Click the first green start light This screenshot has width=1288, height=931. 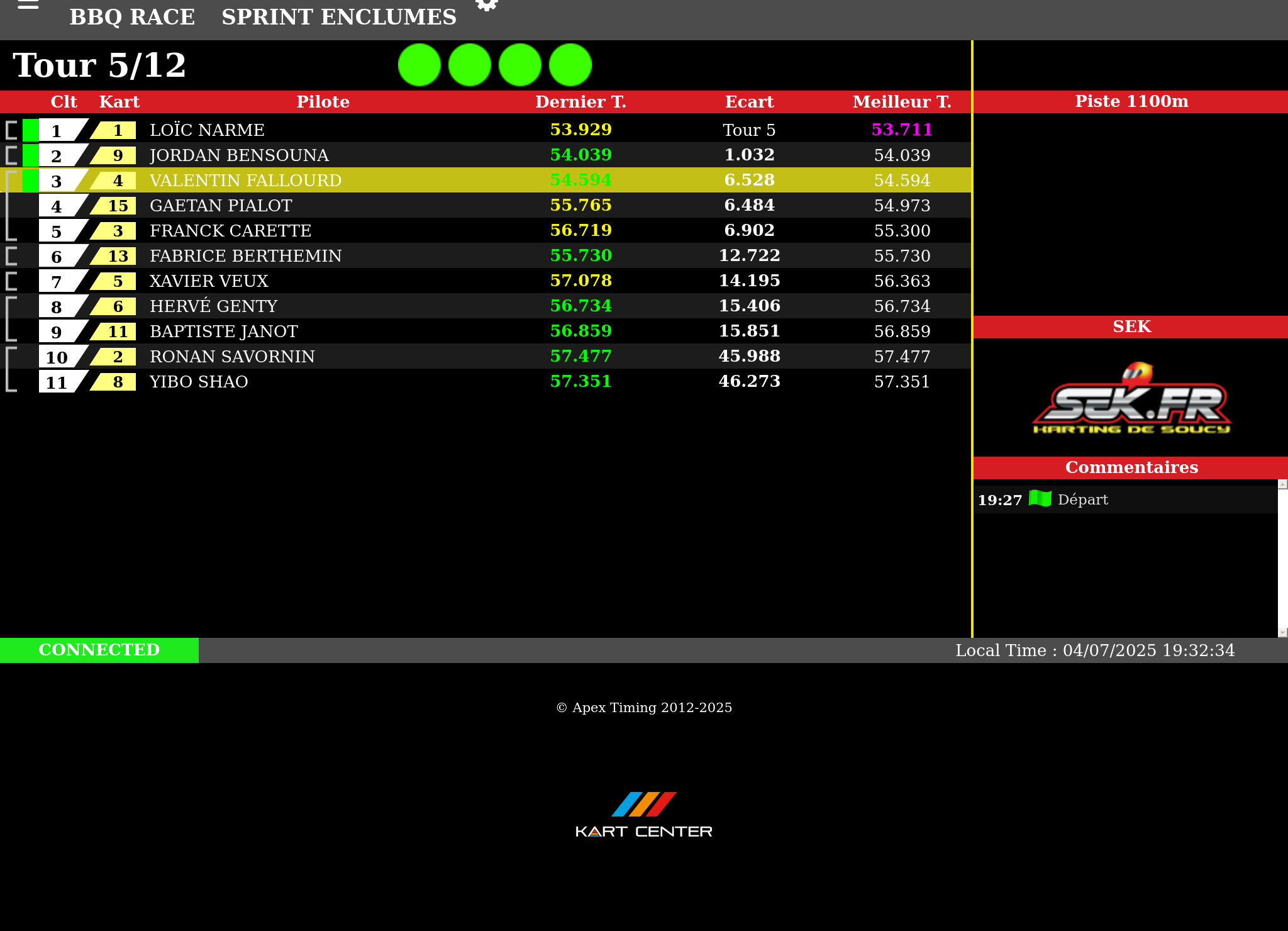[419, 65]
